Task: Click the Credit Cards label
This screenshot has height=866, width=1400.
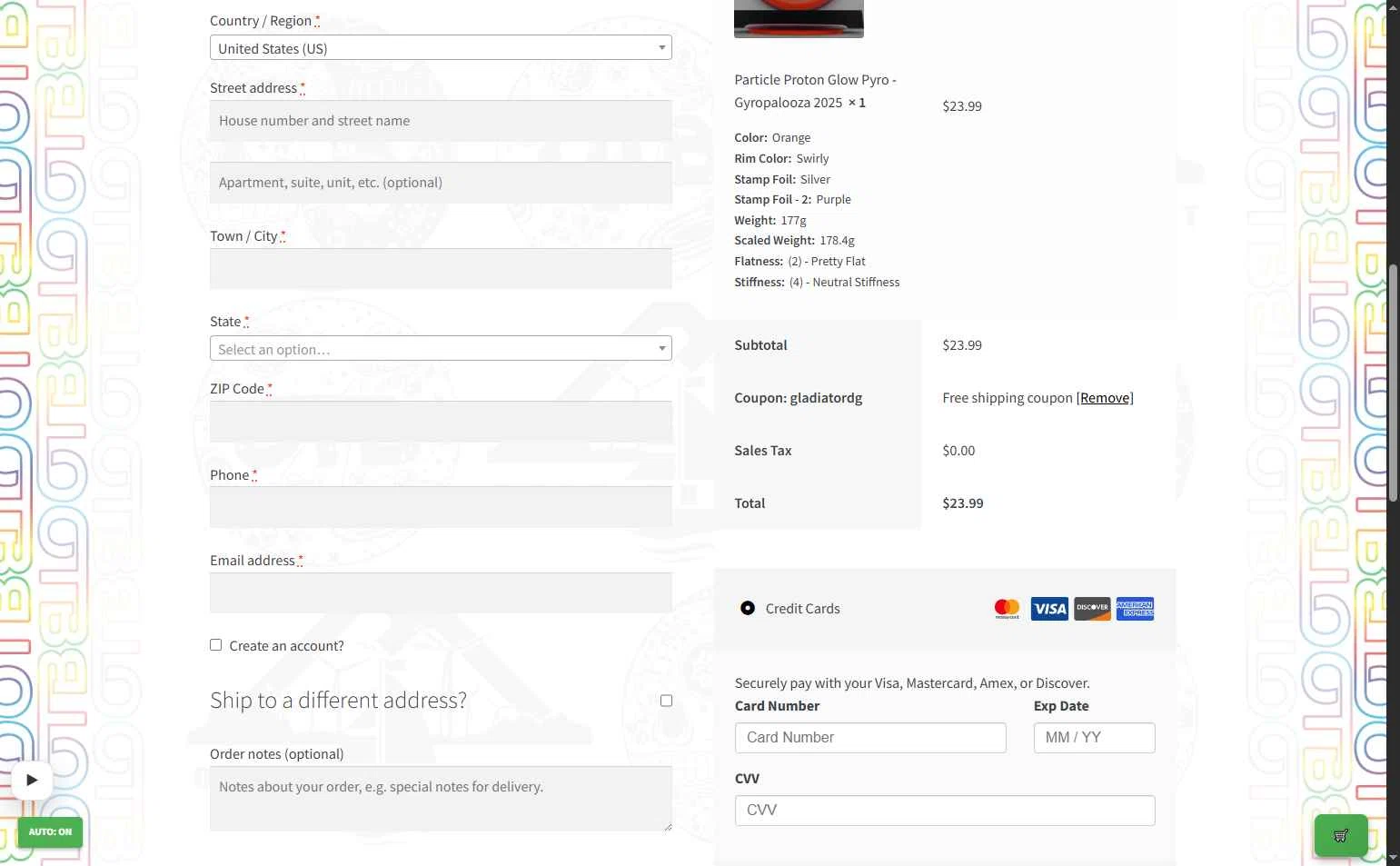Action: tap(802, 609)
